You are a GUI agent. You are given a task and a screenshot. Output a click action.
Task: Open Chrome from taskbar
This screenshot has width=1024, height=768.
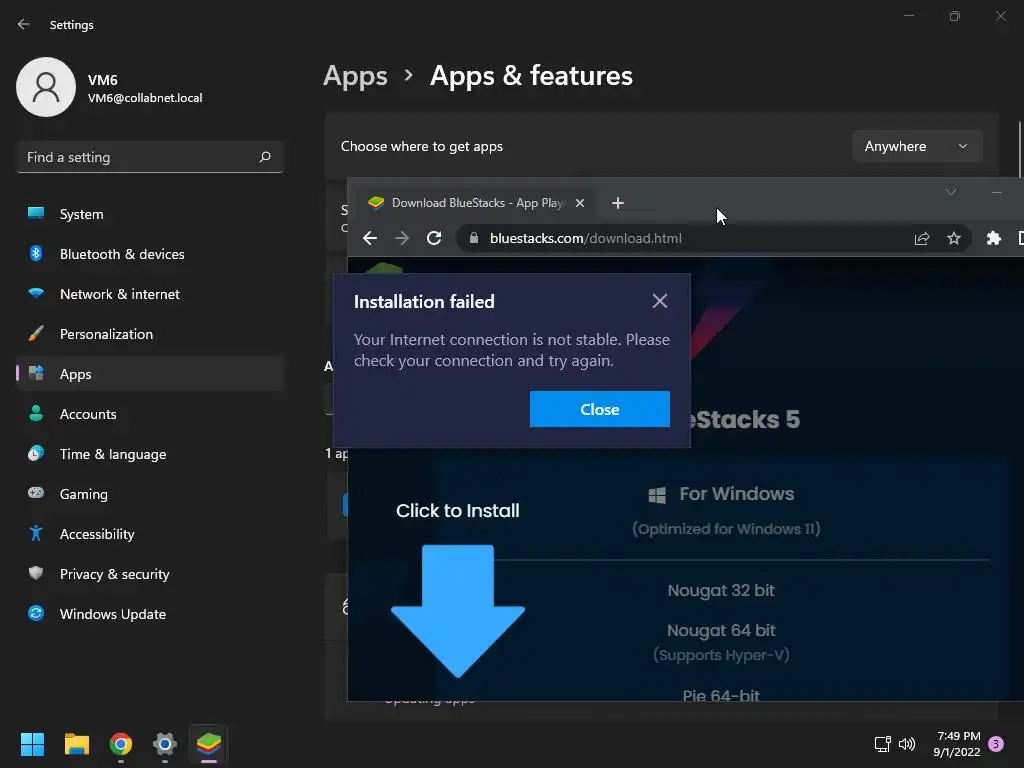point(121,744)
